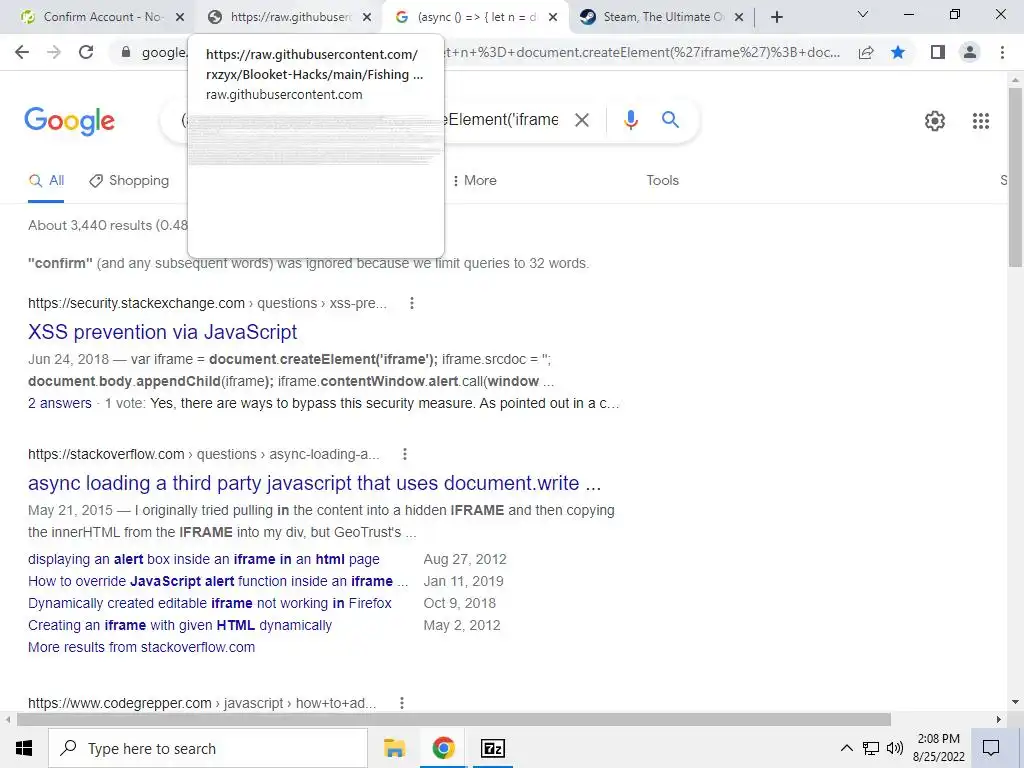Open network status tray icon
The width and height of the screenshot is (1024, 768).
coord(871,748)
